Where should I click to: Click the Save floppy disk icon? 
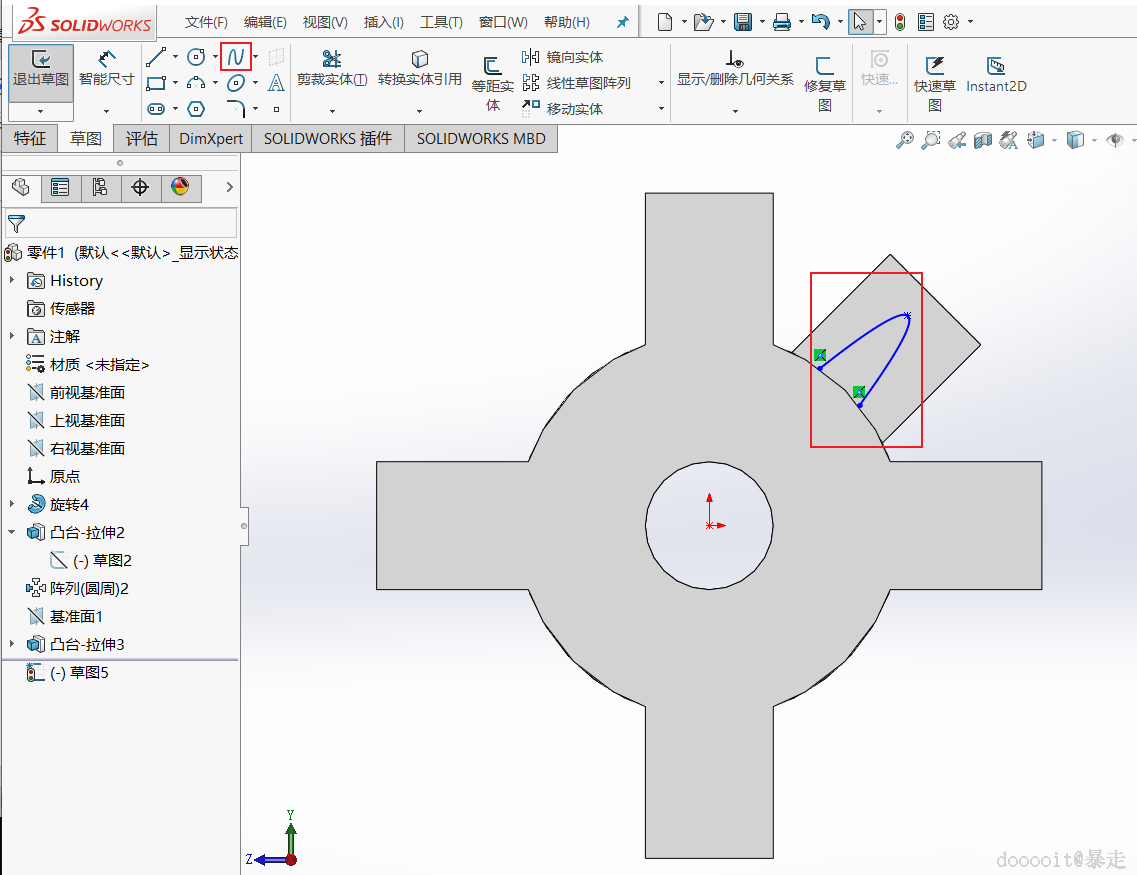[x=743, y=21]
